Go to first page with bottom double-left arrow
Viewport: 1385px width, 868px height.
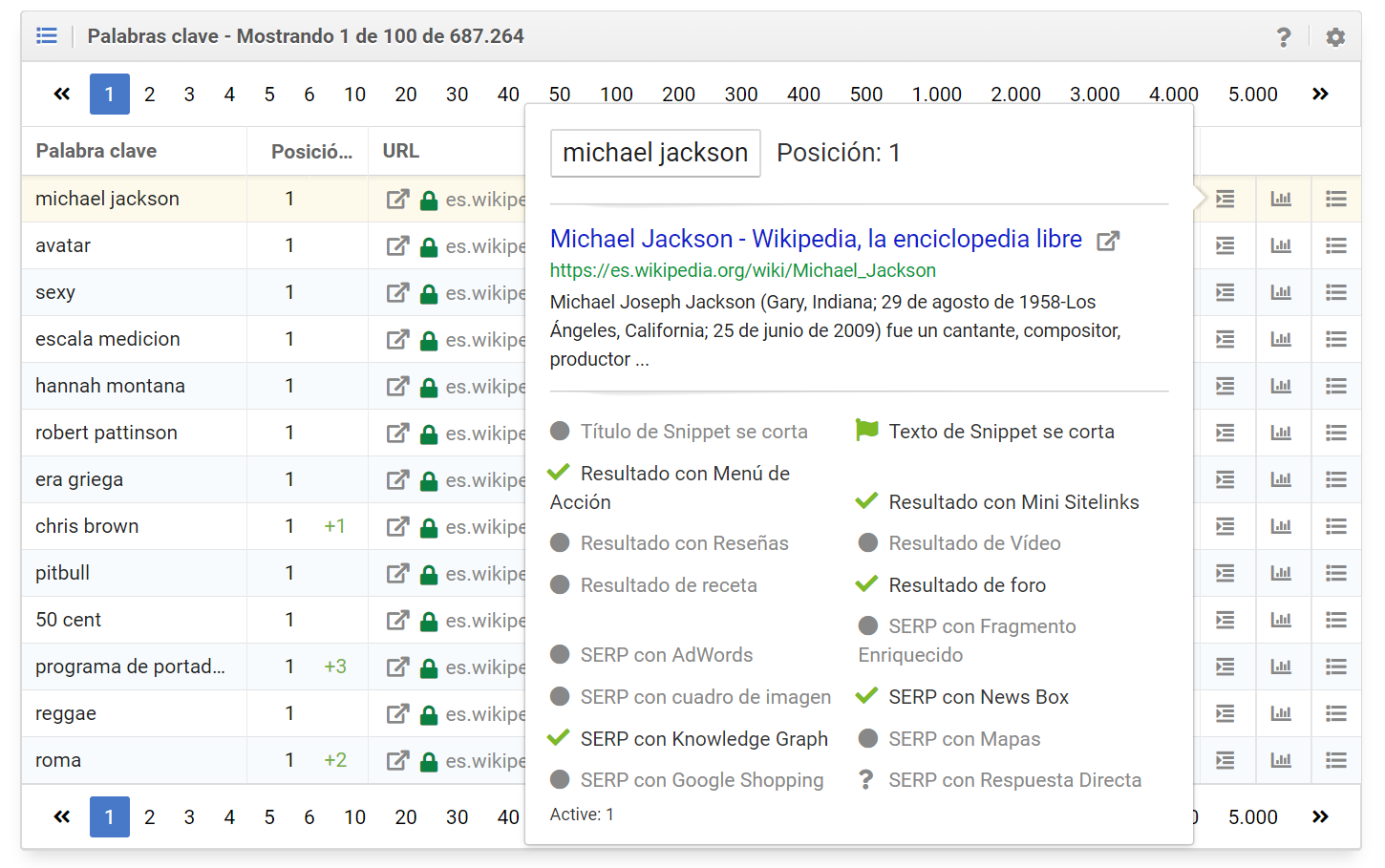pyautogui.click(x=62, y=816)
